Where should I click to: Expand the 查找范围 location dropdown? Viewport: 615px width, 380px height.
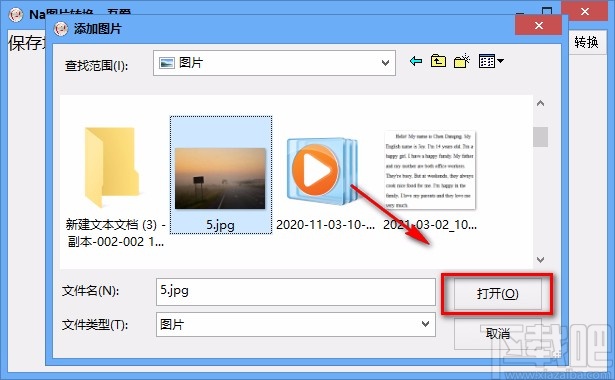[x=386, y=63]
